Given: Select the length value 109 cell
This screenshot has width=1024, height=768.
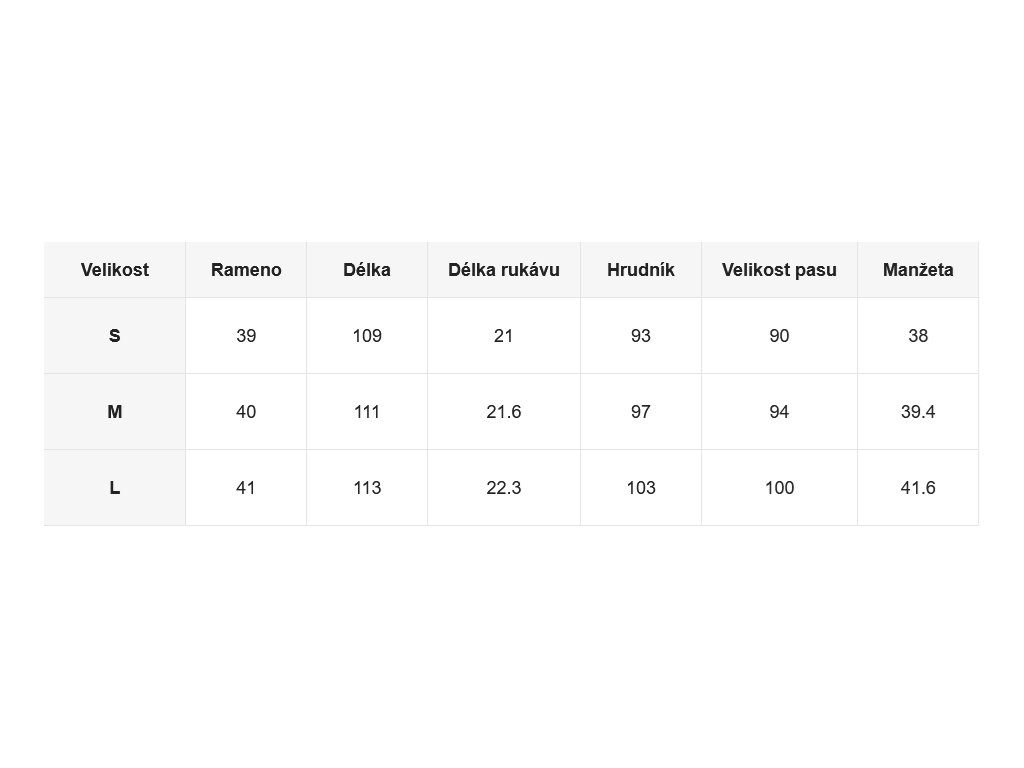Looking at the screenshot, I should pyautogui.click(x=367, y=336).
